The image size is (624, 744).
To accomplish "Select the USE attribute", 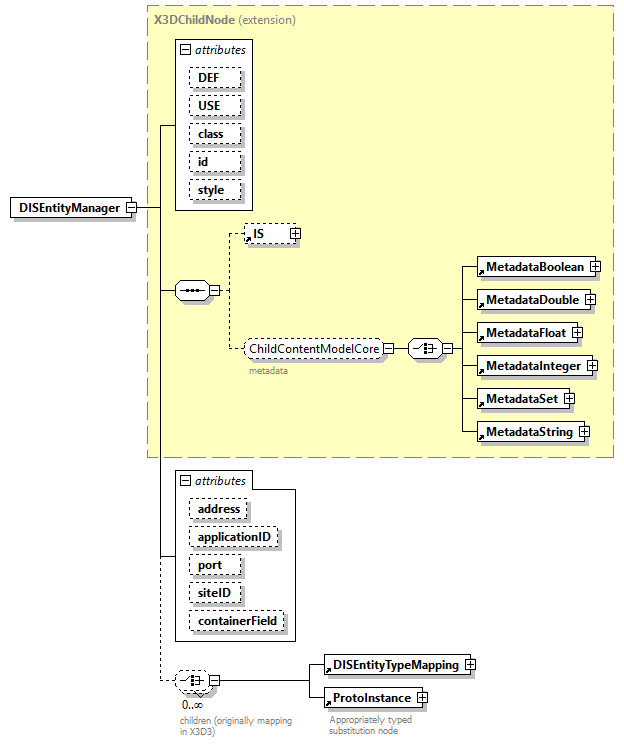I will pyautogui.click(x=215, y=106).
